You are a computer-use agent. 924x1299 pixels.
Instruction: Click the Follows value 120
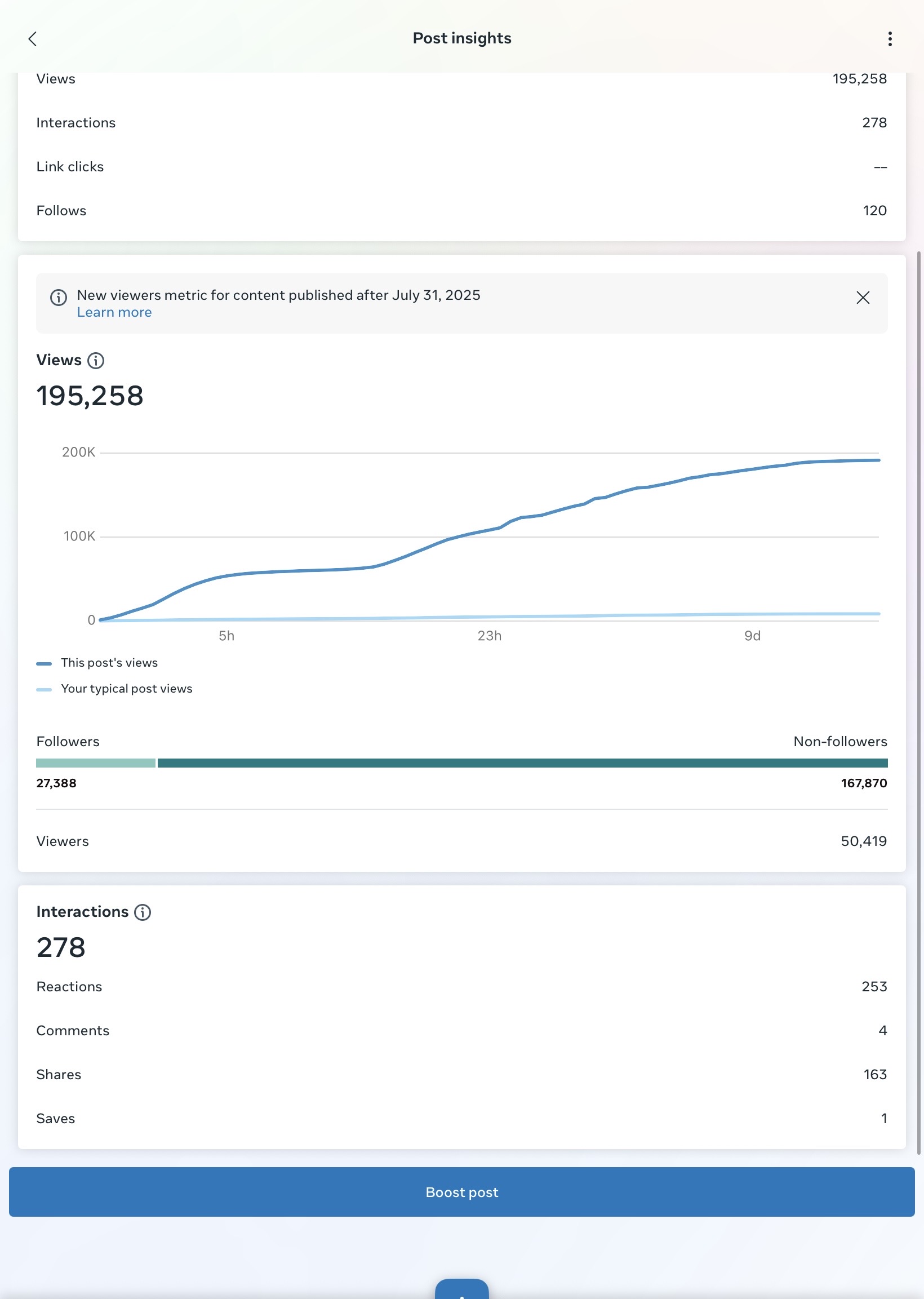coord(875,211)
